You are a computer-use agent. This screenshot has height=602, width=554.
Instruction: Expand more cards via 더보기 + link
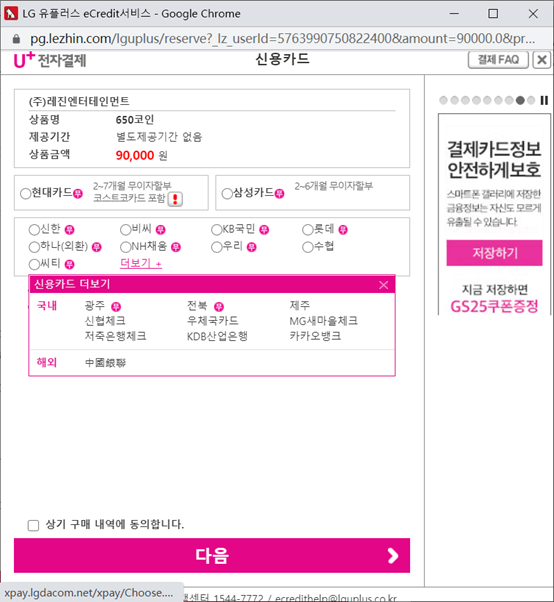pyautogui.click(x=141, y=263)
